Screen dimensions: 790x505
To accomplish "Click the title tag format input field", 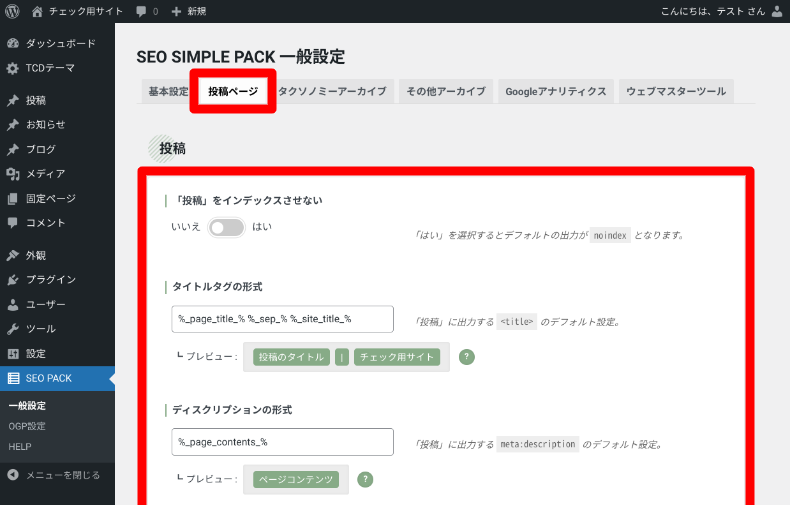I will tap(282, 319).
